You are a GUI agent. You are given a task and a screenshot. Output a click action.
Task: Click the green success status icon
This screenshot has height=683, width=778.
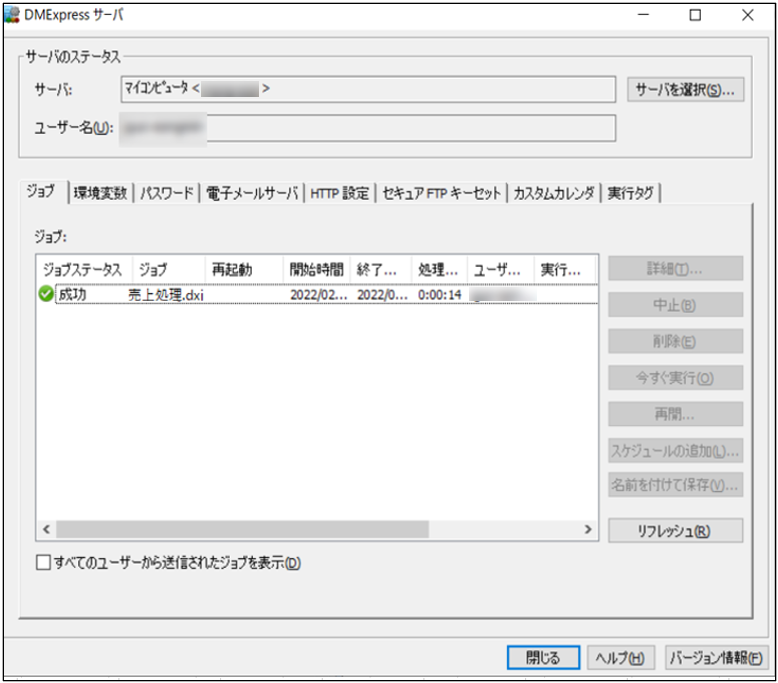[46, 295]
